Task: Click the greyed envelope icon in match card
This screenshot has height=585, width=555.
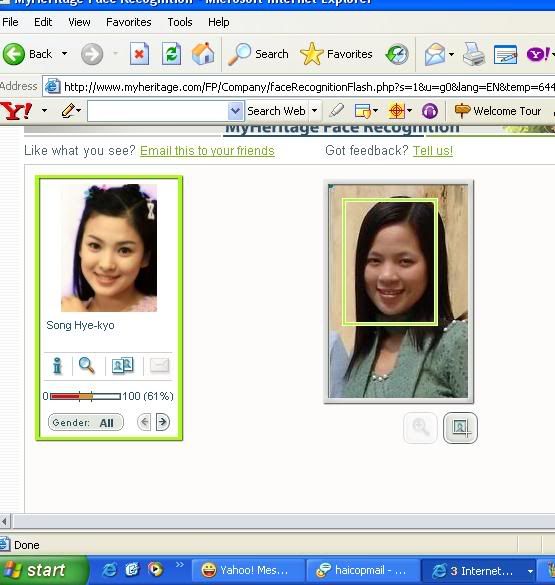Action: (159, 366)
